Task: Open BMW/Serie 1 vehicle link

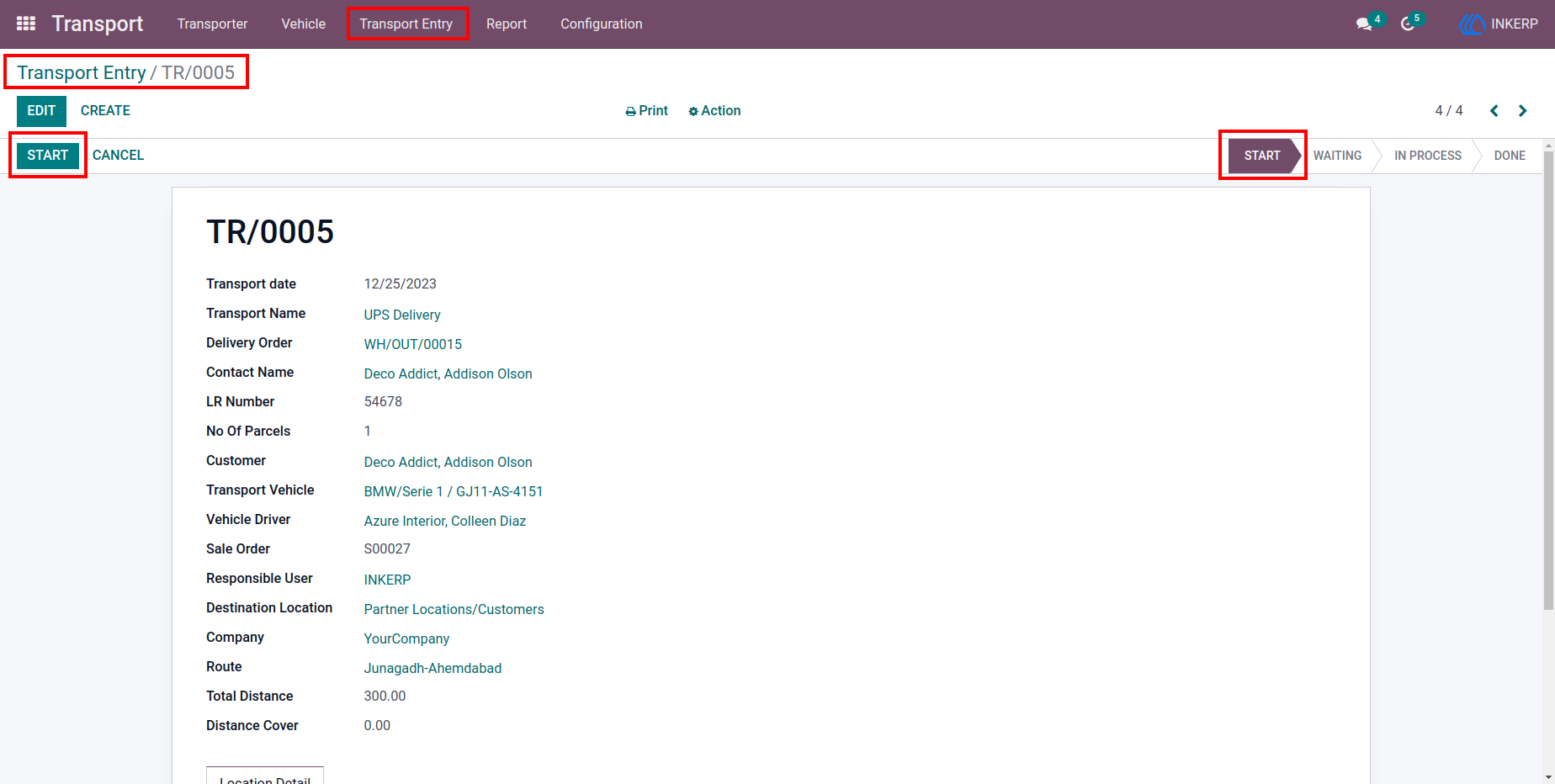Action: click(454, 491)
